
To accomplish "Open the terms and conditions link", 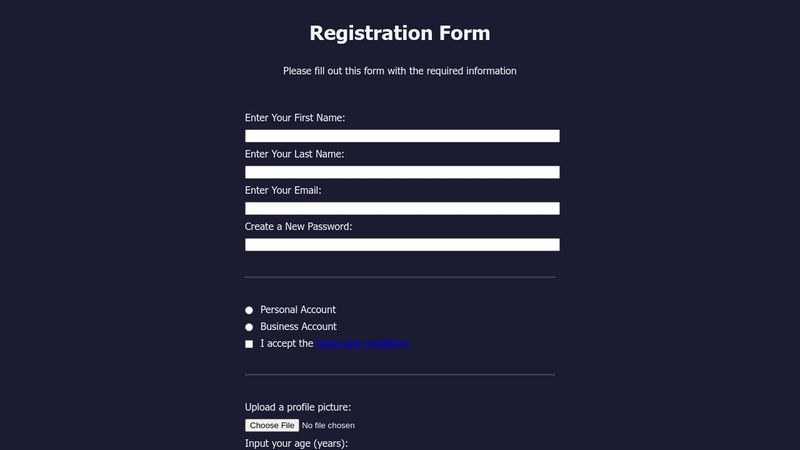I will point(362,344).
